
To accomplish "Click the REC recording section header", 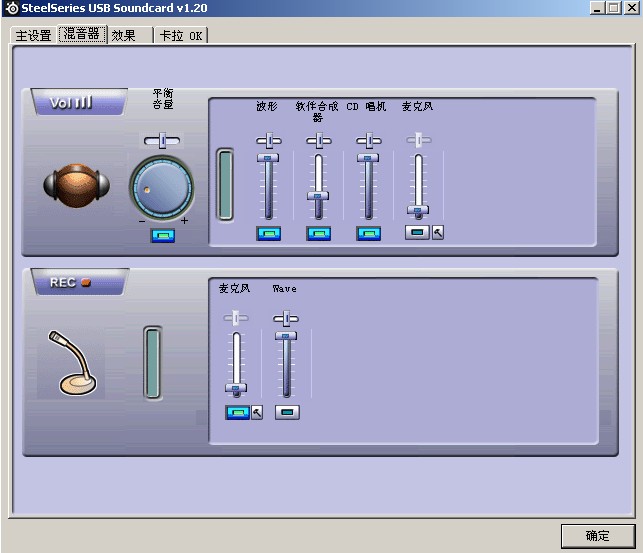I will [x=80, y=282].
